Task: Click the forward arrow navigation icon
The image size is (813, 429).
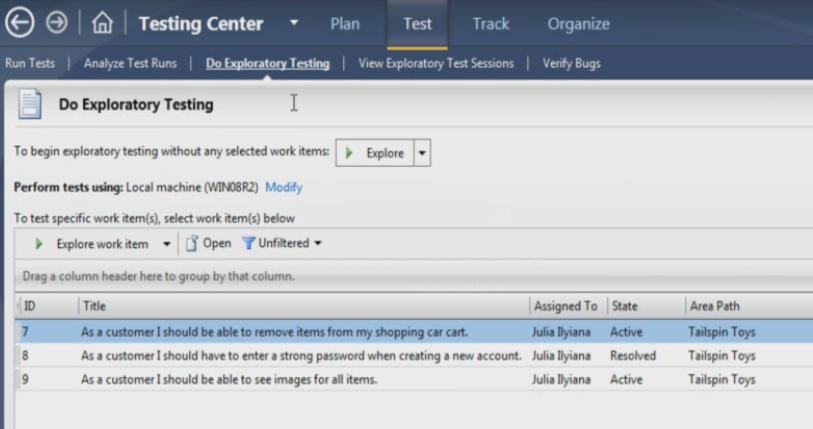Action: 57,23
